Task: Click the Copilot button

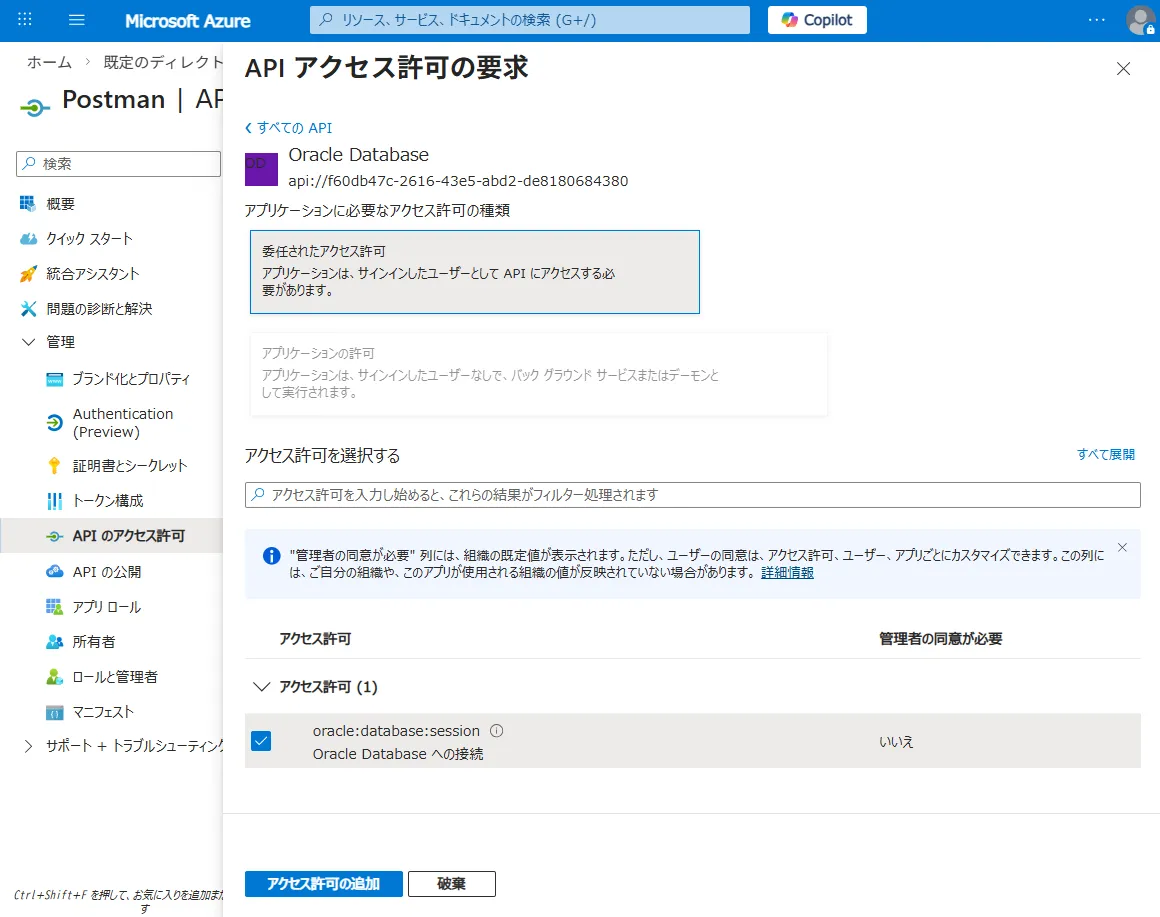Action: click(817, 20)
